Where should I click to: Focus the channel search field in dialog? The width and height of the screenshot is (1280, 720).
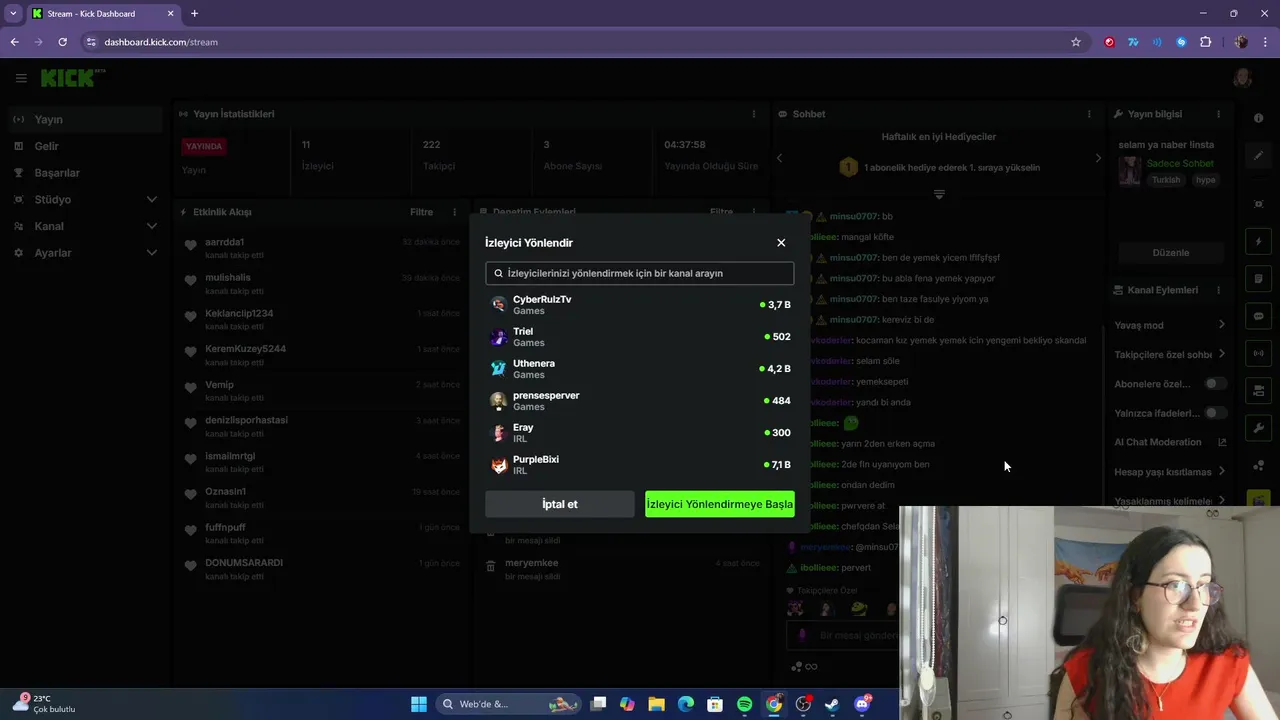tap(640, 273)
